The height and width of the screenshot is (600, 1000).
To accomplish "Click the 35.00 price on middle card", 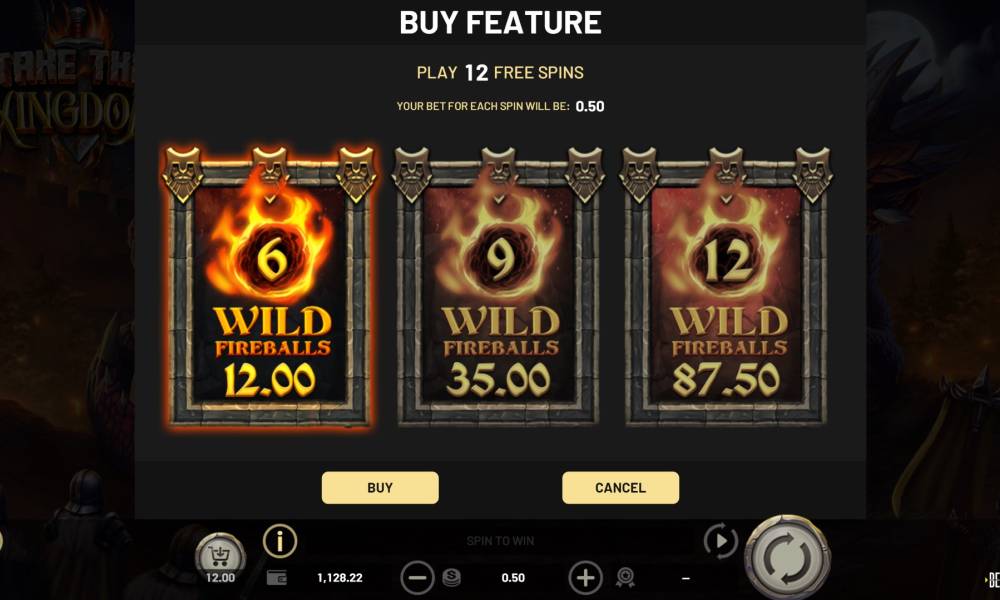I will (498, 379).
